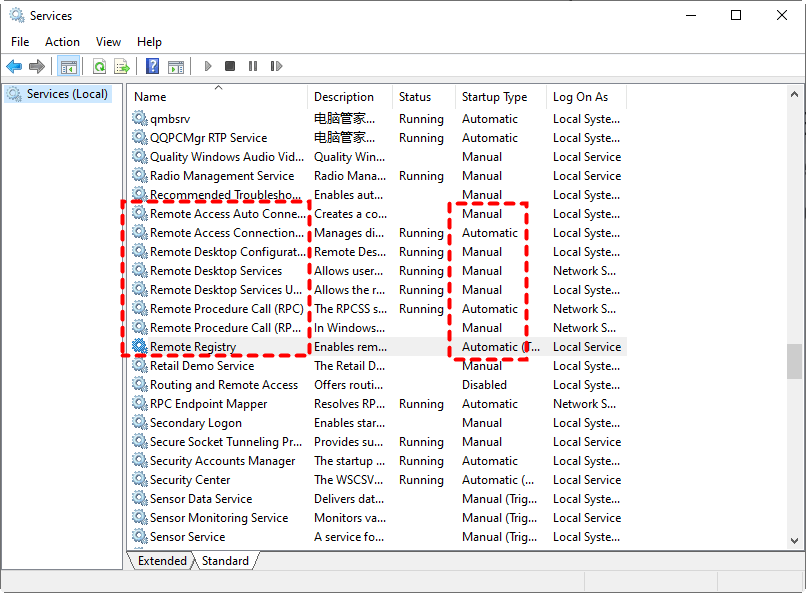Click the Back arrow toolbar icon
806x593 pixels.
pos(14,66)
